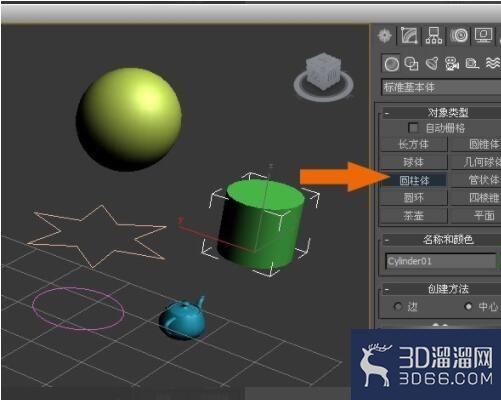Click the 长方体 button
The width and height of the screenshot is (501, 400).
point(413,144)
